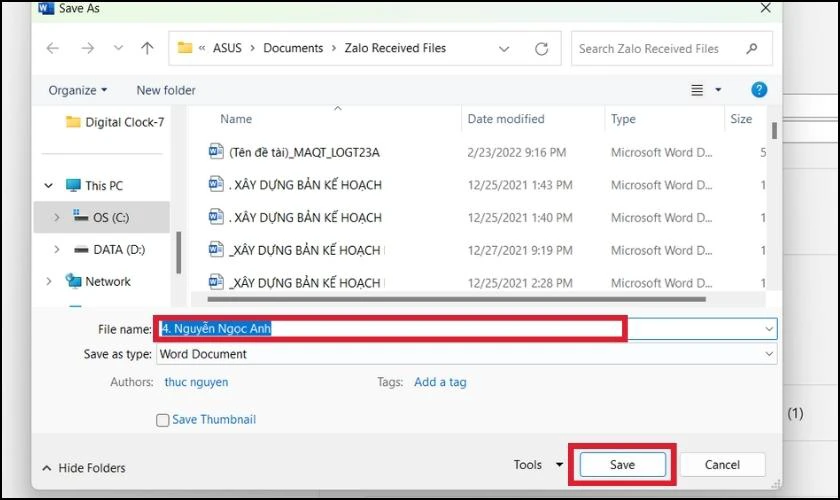
Task: Collapse the This PC tree node
Action: [48, 185]
